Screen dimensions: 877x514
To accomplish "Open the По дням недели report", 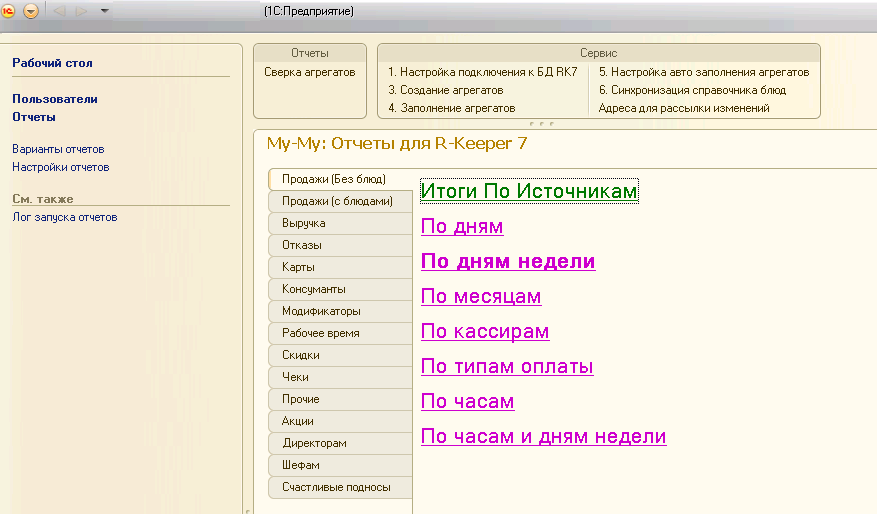I will 508,261.
